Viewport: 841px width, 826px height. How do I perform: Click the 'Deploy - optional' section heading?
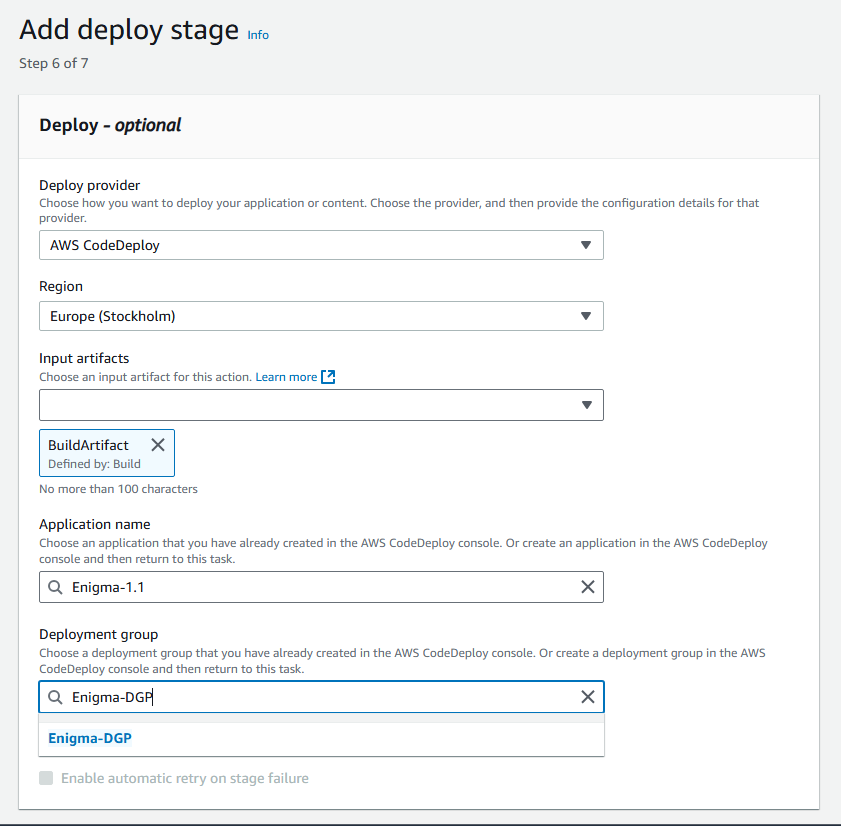pyautogui.click(x=110, y=125)
